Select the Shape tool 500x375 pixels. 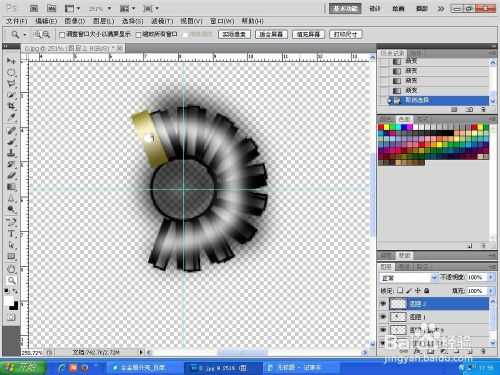tap(11, 256)
